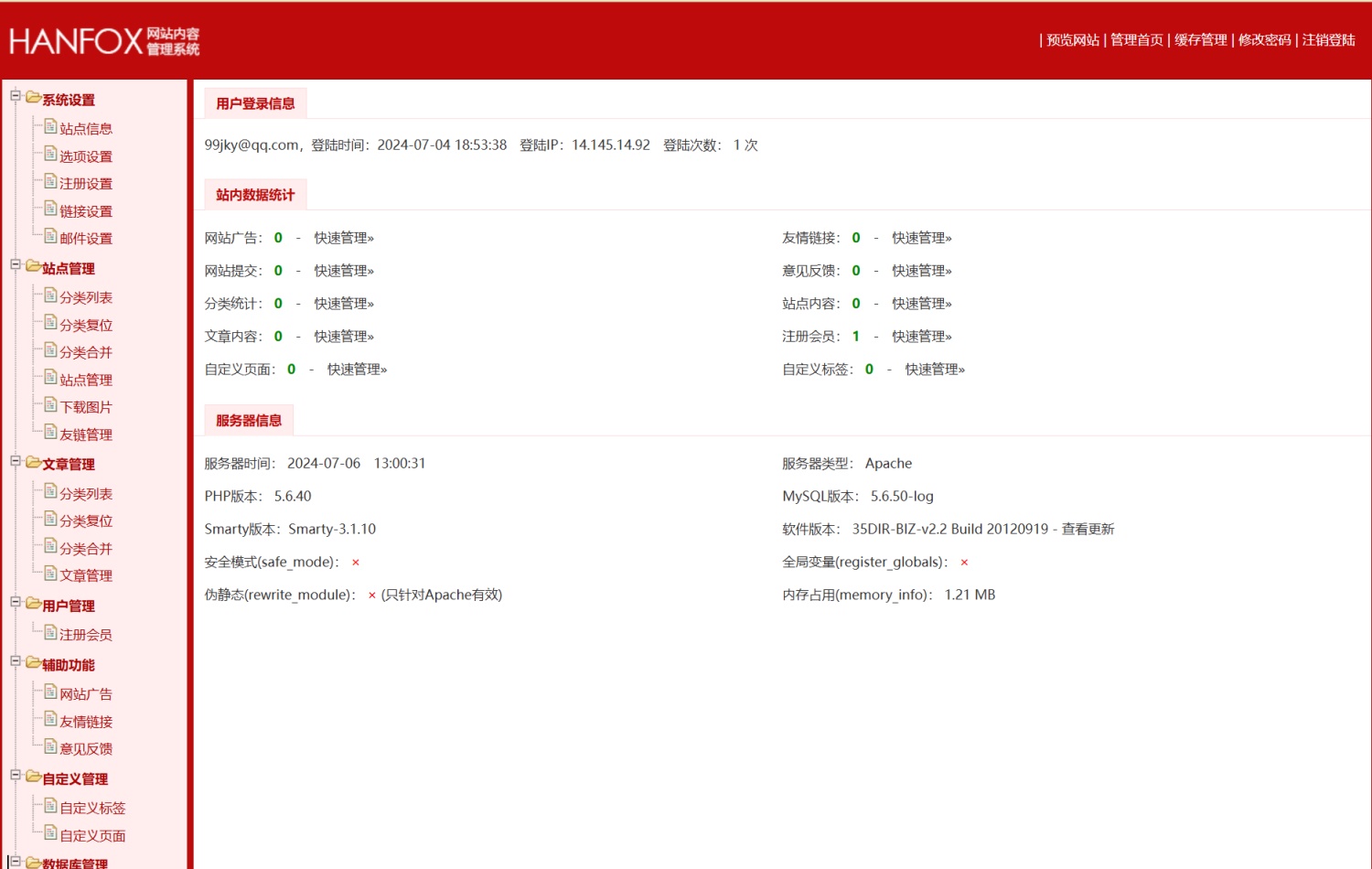Click the HANFOX logo
Screen dimensions: 1372x869
104,41
